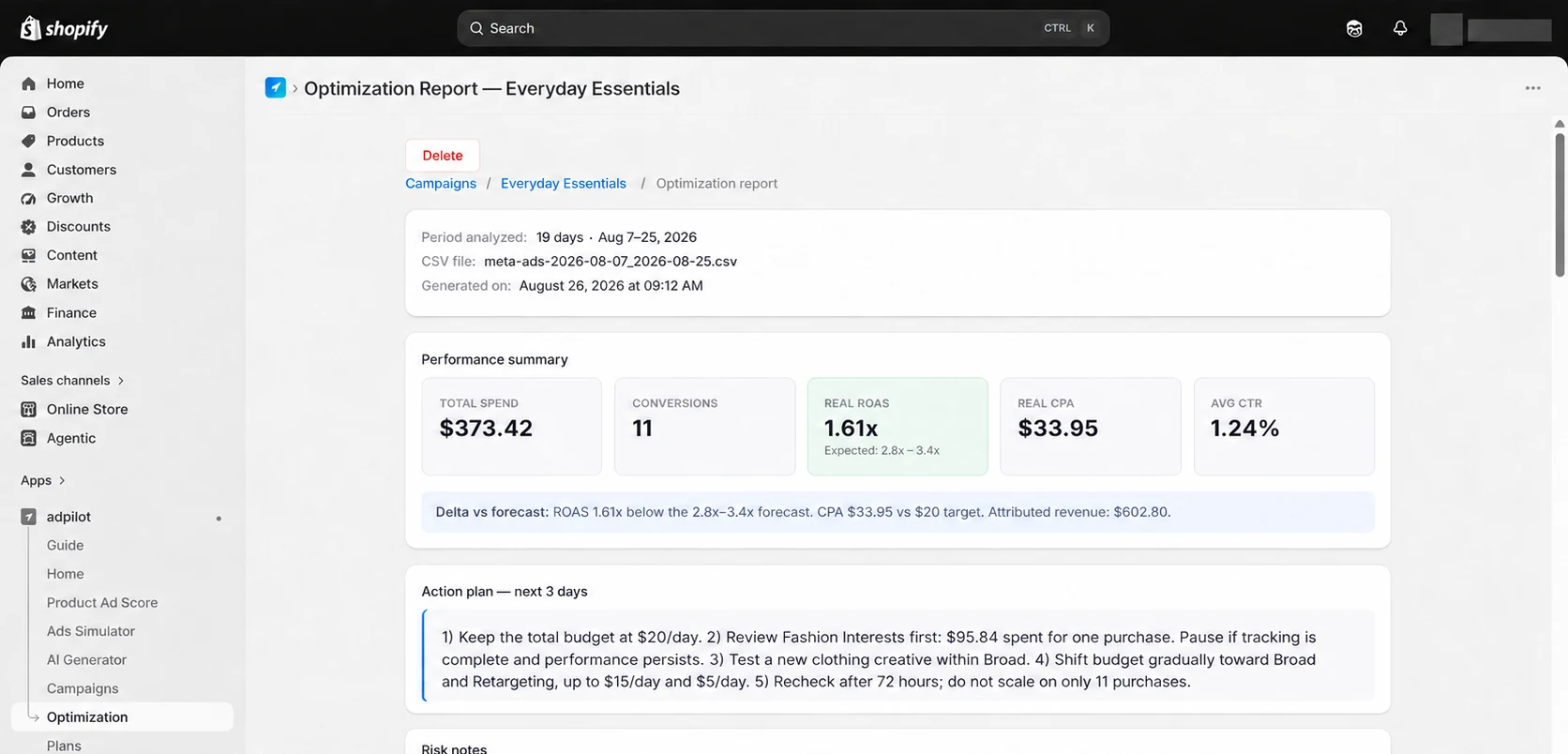Click the user account avatar

click(1446, 29)
